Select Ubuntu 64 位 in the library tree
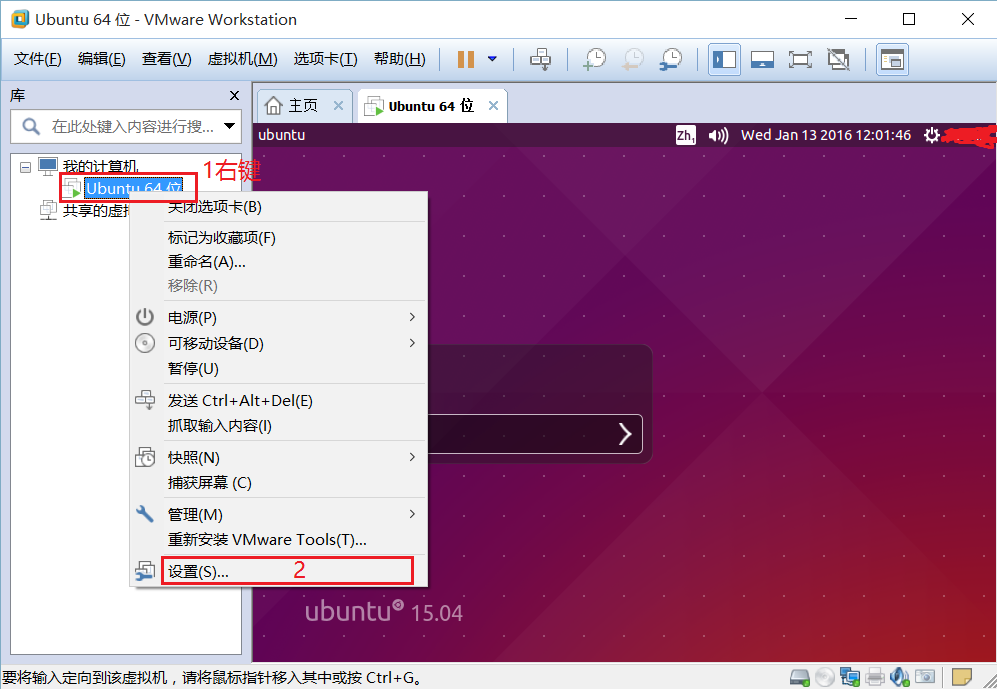The image size is (997, 689). click(134, 188)
